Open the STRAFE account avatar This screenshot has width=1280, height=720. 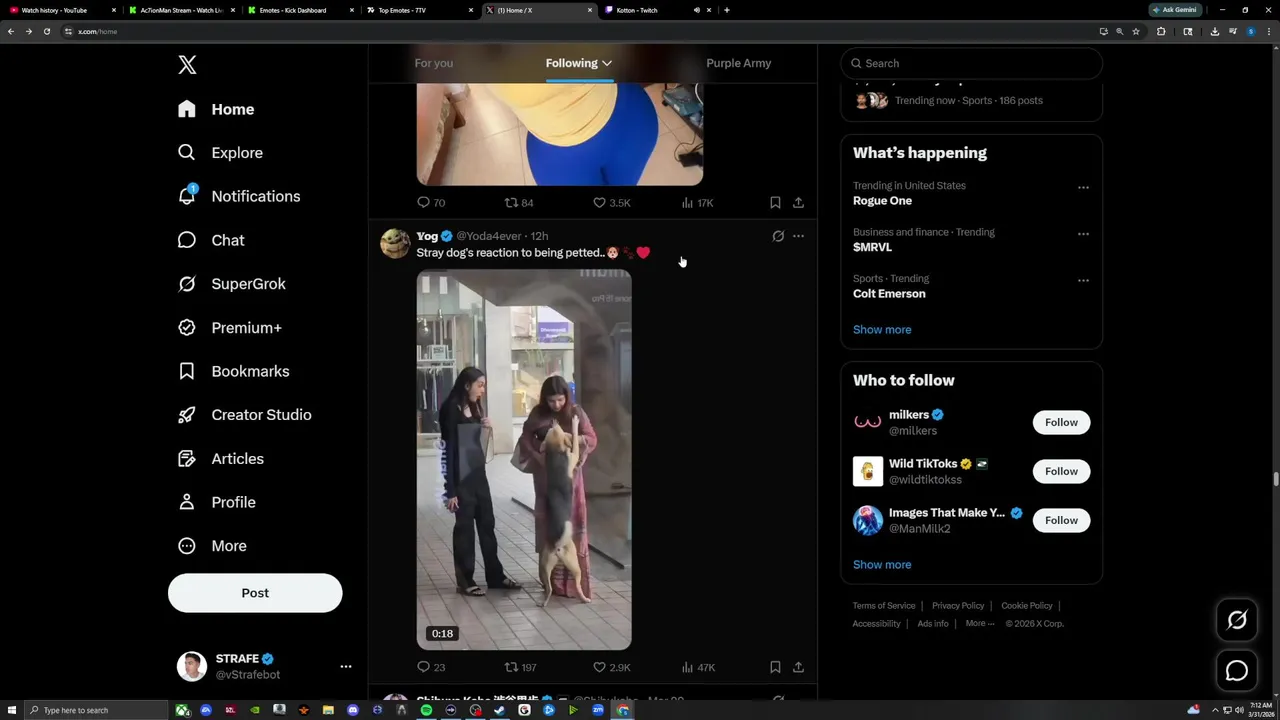[192, 666]
